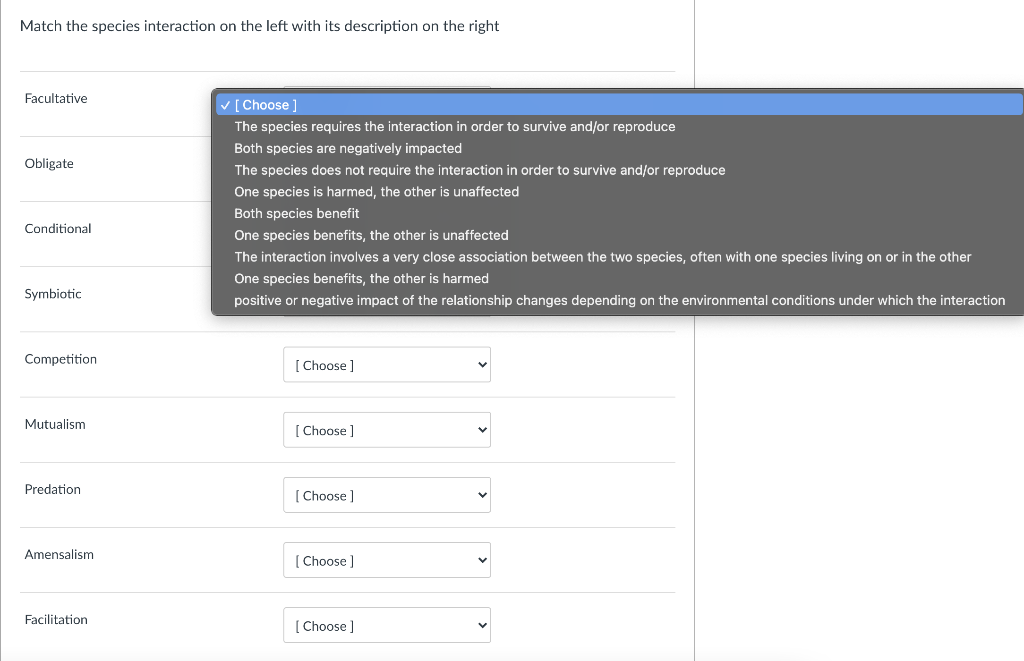Select "Both species benefit" from the open dropdown
Viewport: 1024px width, 661px height.
[x=297, y=213]
